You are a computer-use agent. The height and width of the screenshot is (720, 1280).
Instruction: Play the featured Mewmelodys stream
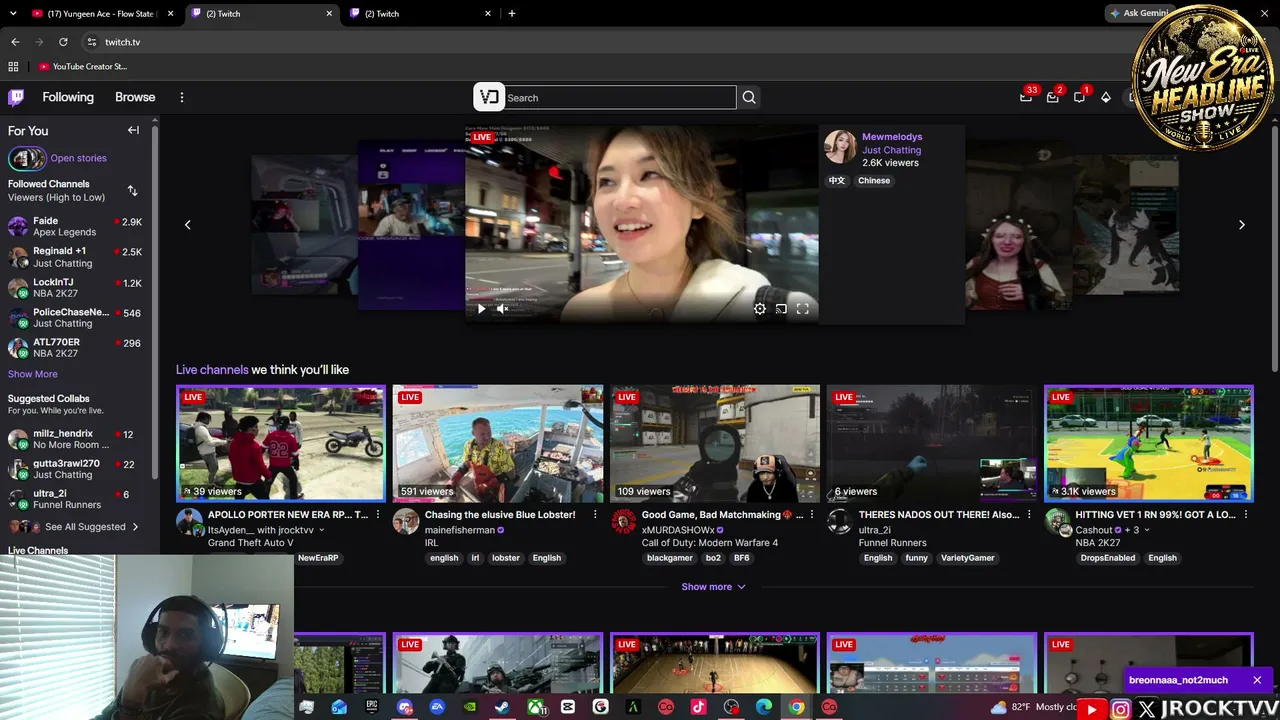pyautogui.click(x=481, y=309)
